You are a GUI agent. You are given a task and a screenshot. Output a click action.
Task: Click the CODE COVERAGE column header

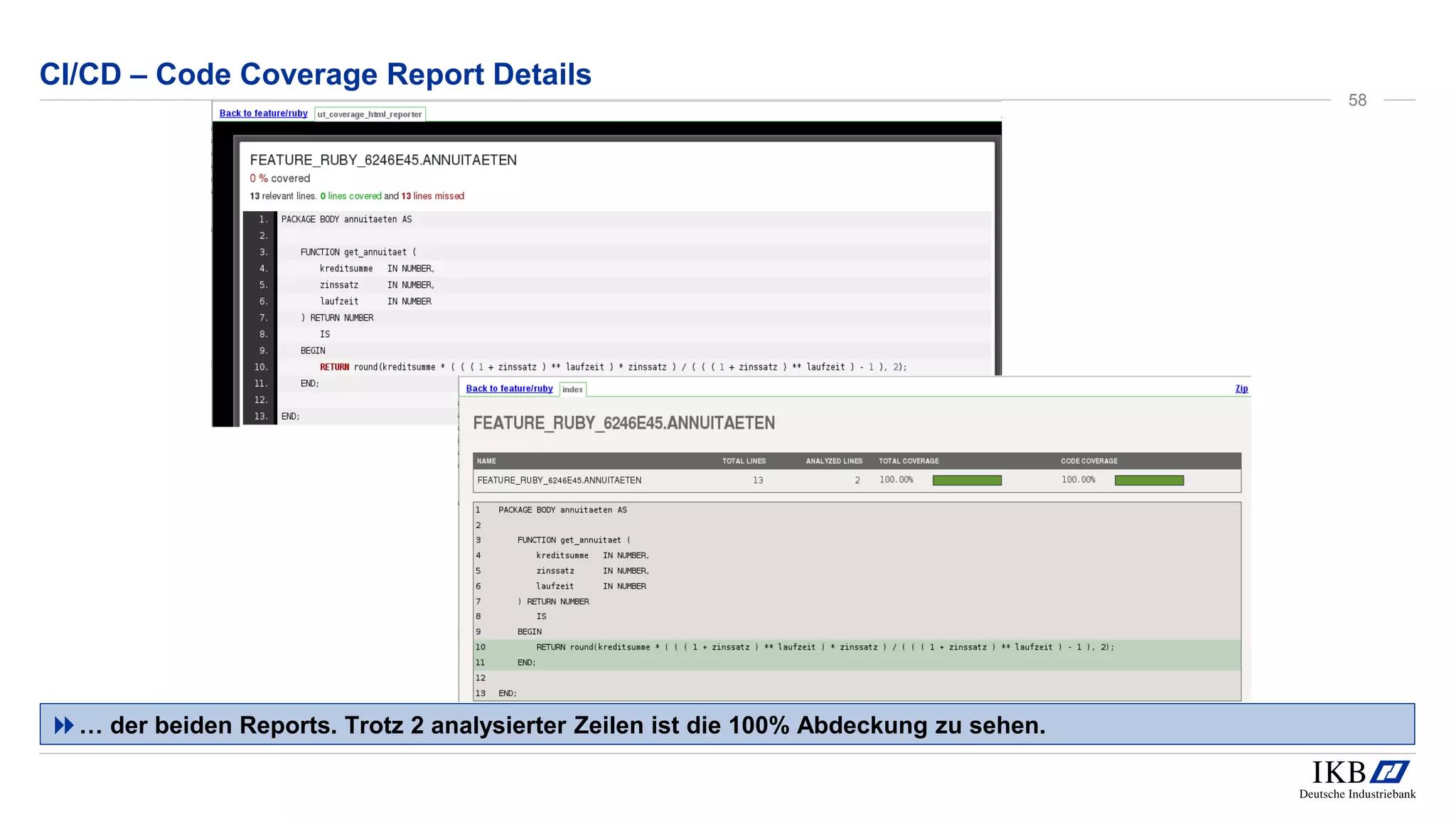1089,461
